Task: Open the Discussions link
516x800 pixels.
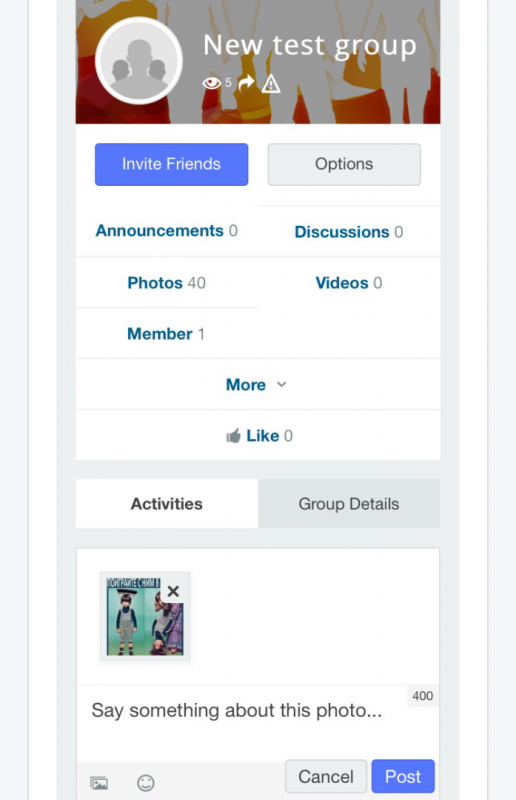Action: [342, 232]
